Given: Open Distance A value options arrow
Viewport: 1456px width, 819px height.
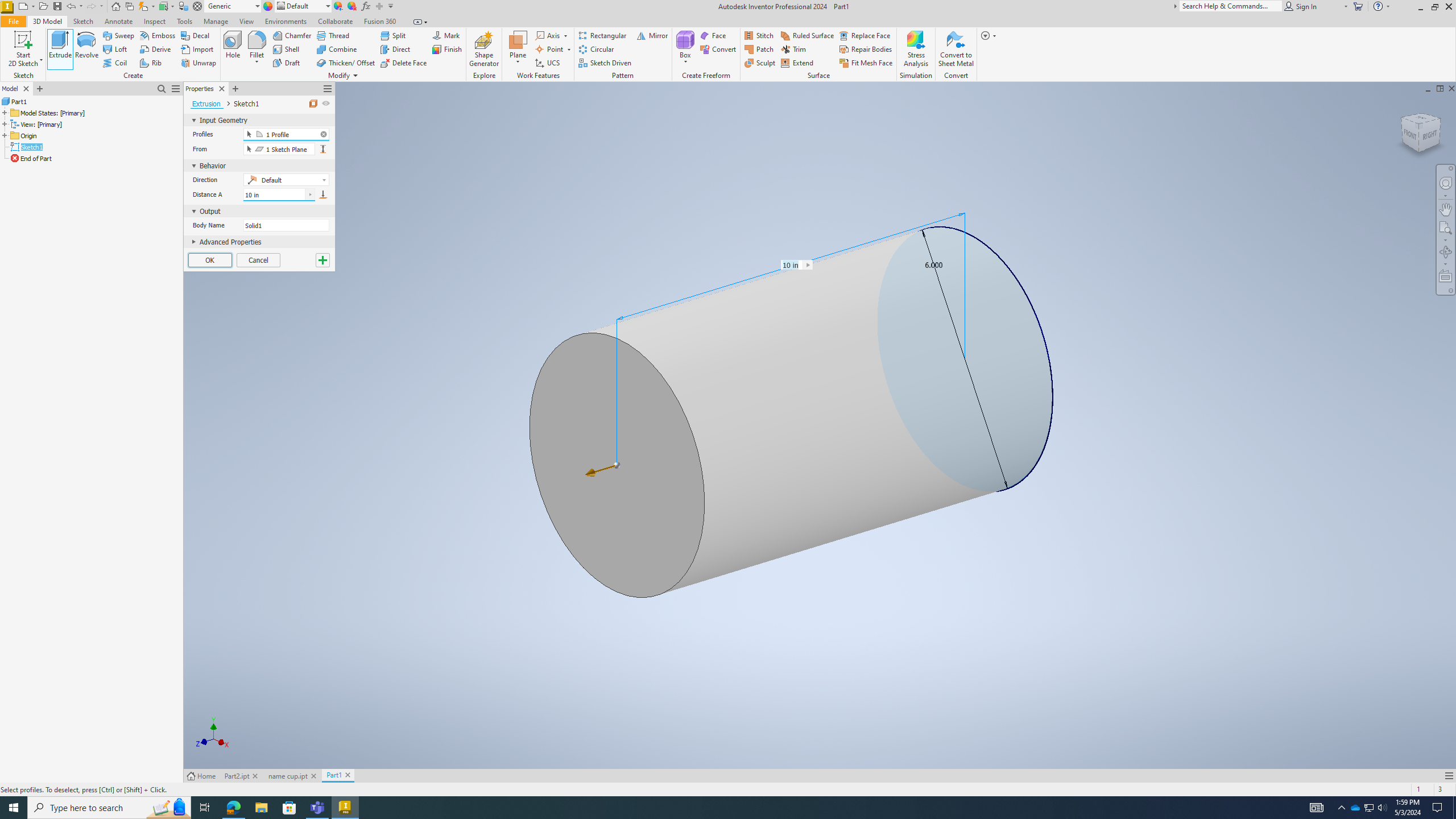Looking at the screenshot, I should click(310, 195).
